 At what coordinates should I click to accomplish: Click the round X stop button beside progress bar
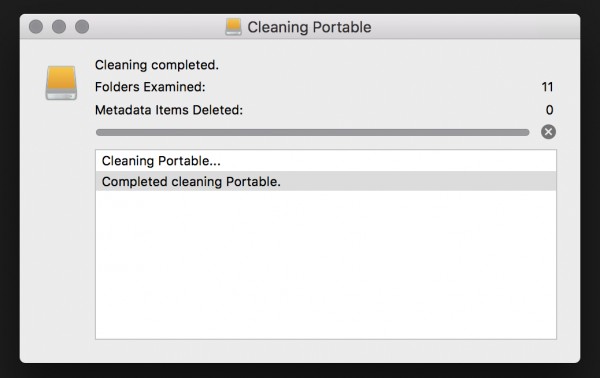548,132
